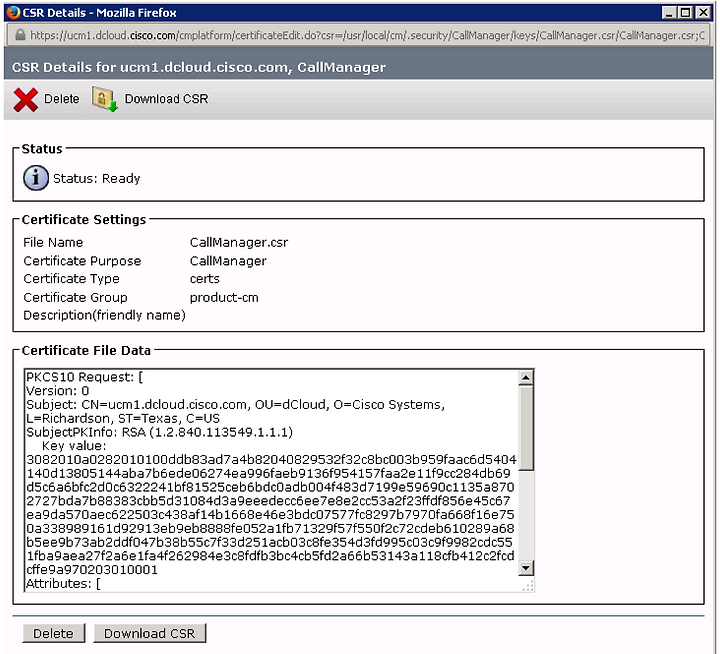The height and width of the screenshot is (654, 720).
Task: Click Download CSR label in top toolbar
Action: tap(166, 99)
